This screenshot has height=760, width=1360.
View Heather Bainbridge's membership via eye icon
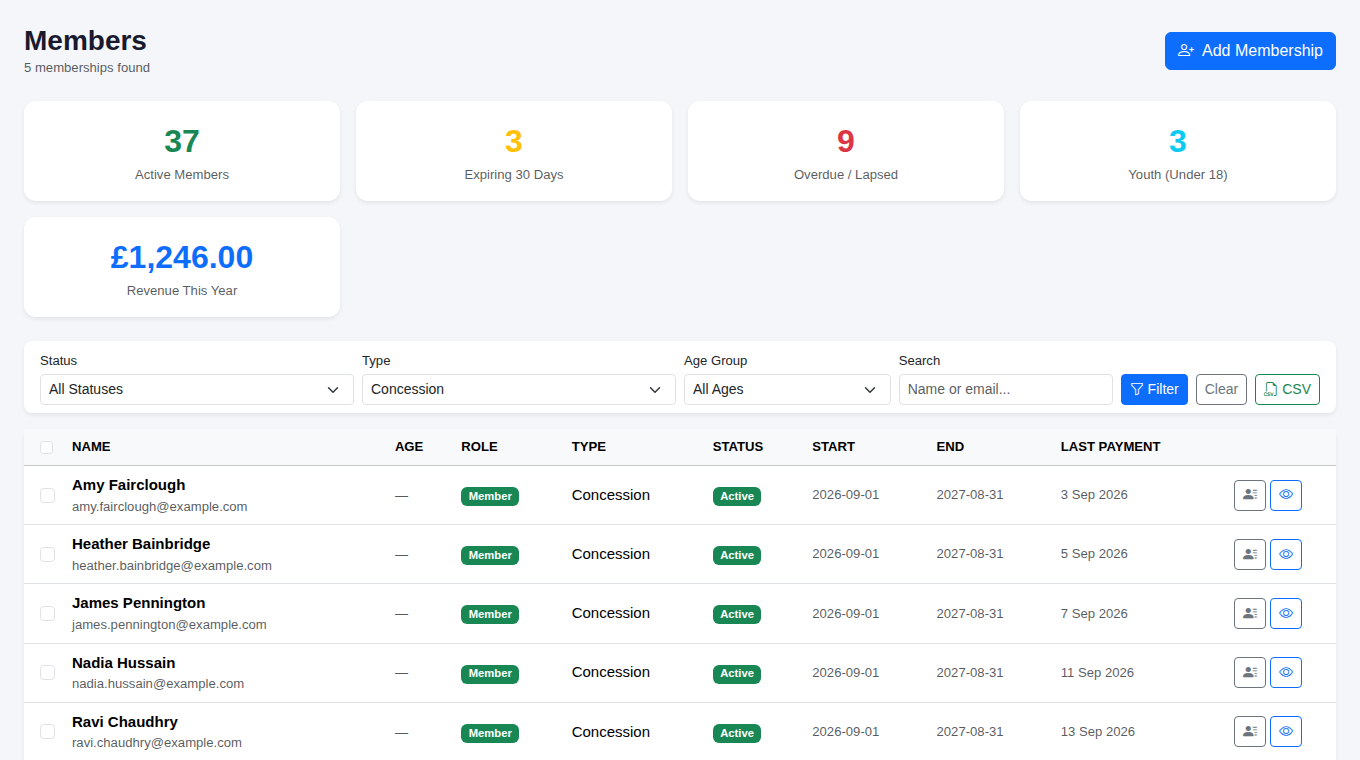(1286, 554)
